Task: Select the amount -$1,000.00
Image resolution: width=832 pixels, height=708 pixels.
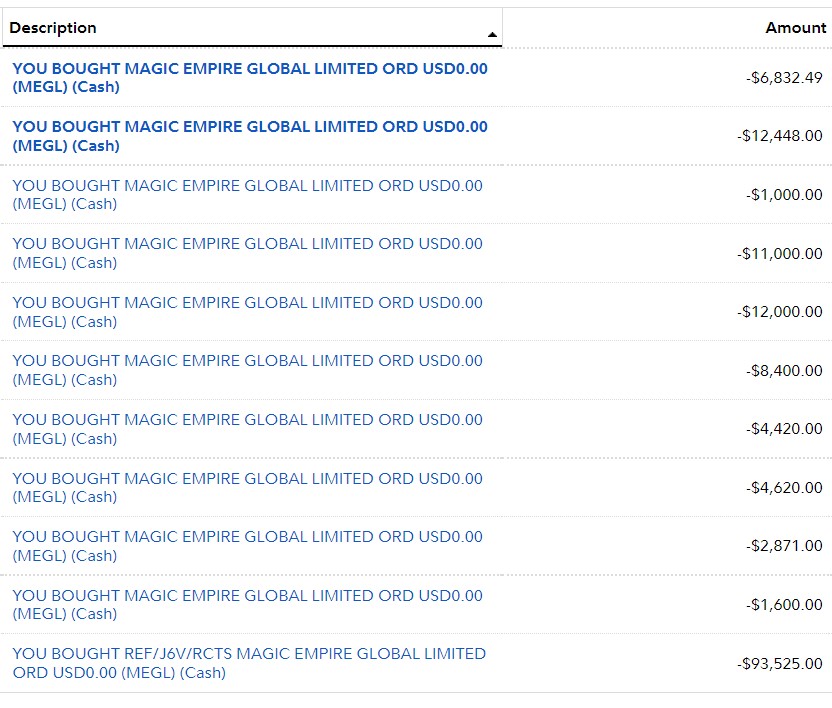Action: pos(784,195)
